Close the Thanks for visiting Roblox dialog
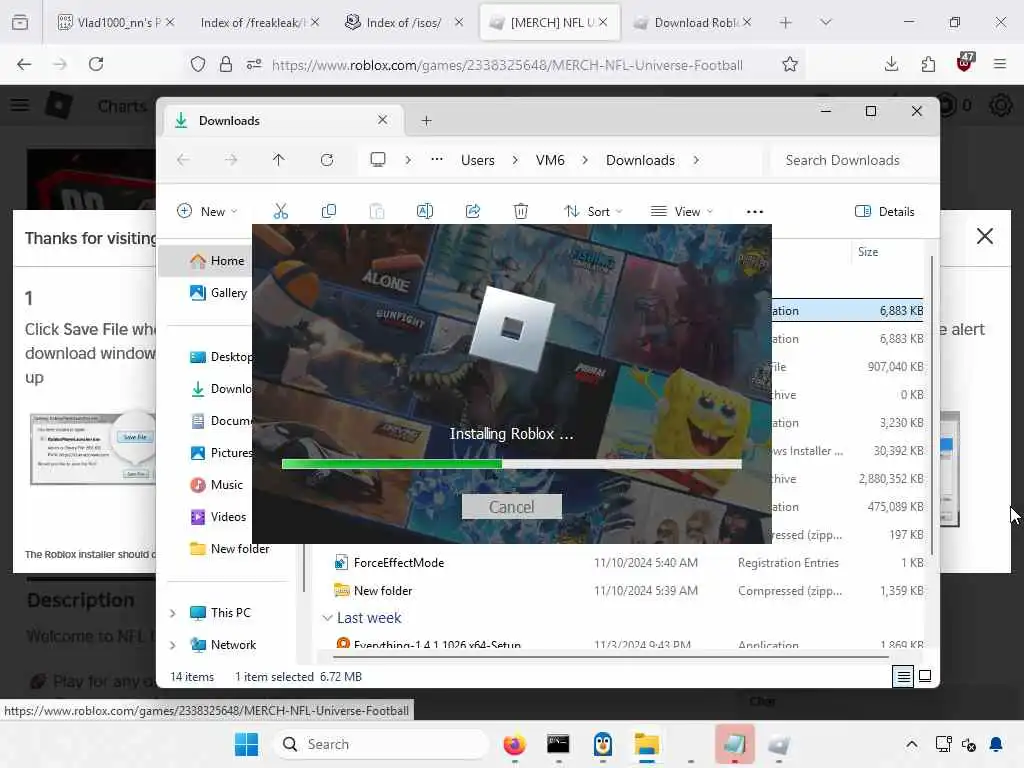The image size is (1024, 768). coord(985,236)
